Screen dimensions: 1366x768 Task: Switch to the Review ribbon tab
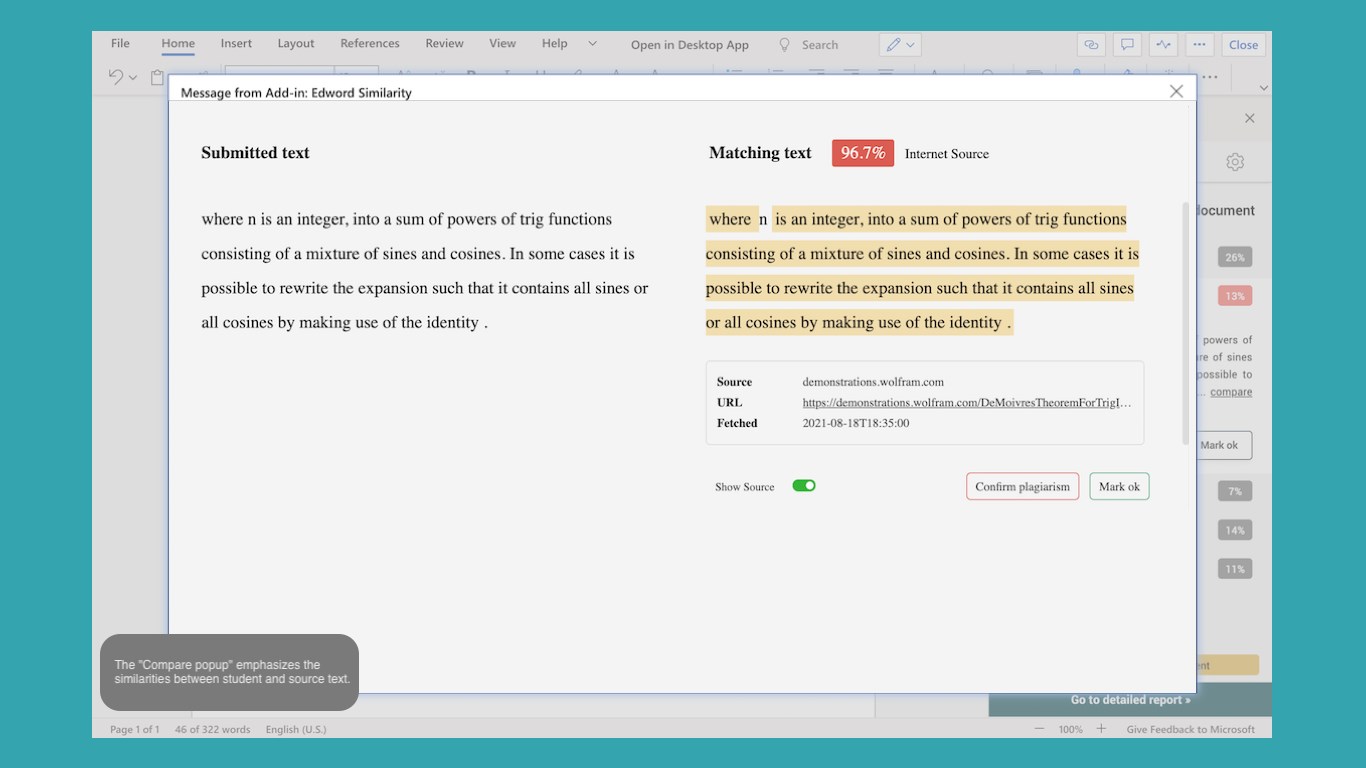(x=444, y=44)
